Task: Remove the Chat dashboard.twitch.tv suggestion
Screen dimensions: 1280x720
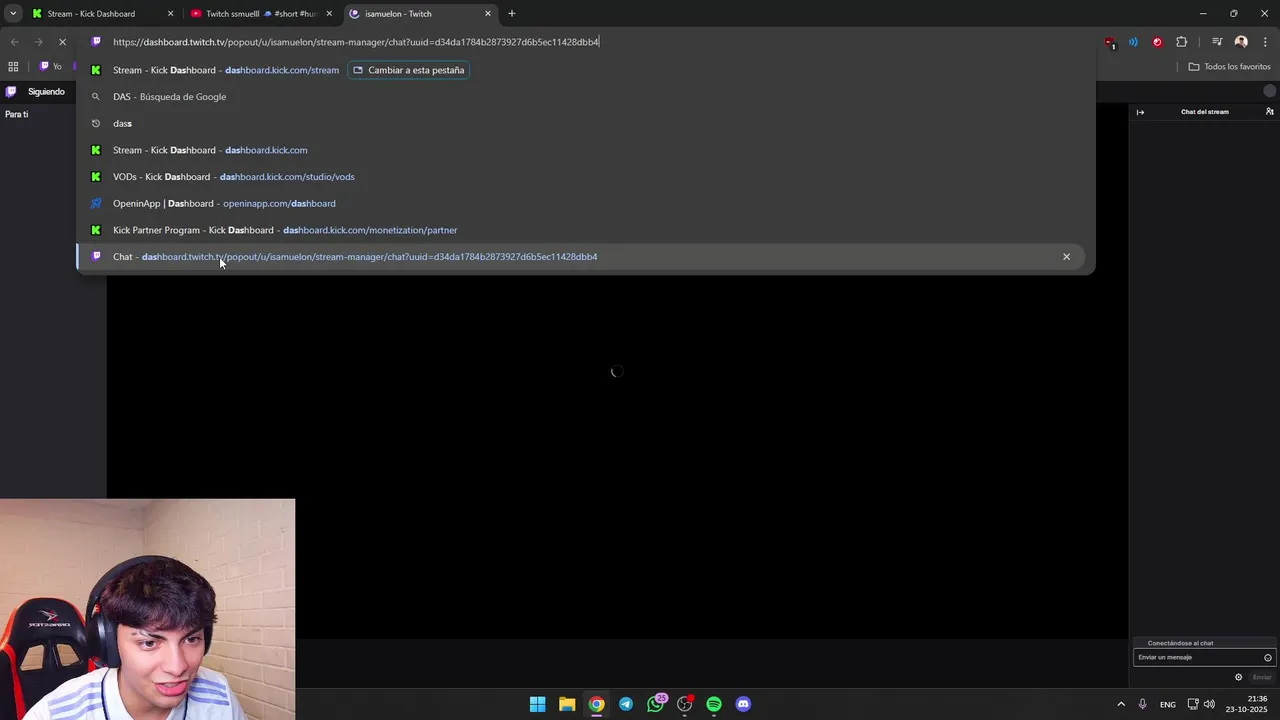Action: (x=1066, y=257)
